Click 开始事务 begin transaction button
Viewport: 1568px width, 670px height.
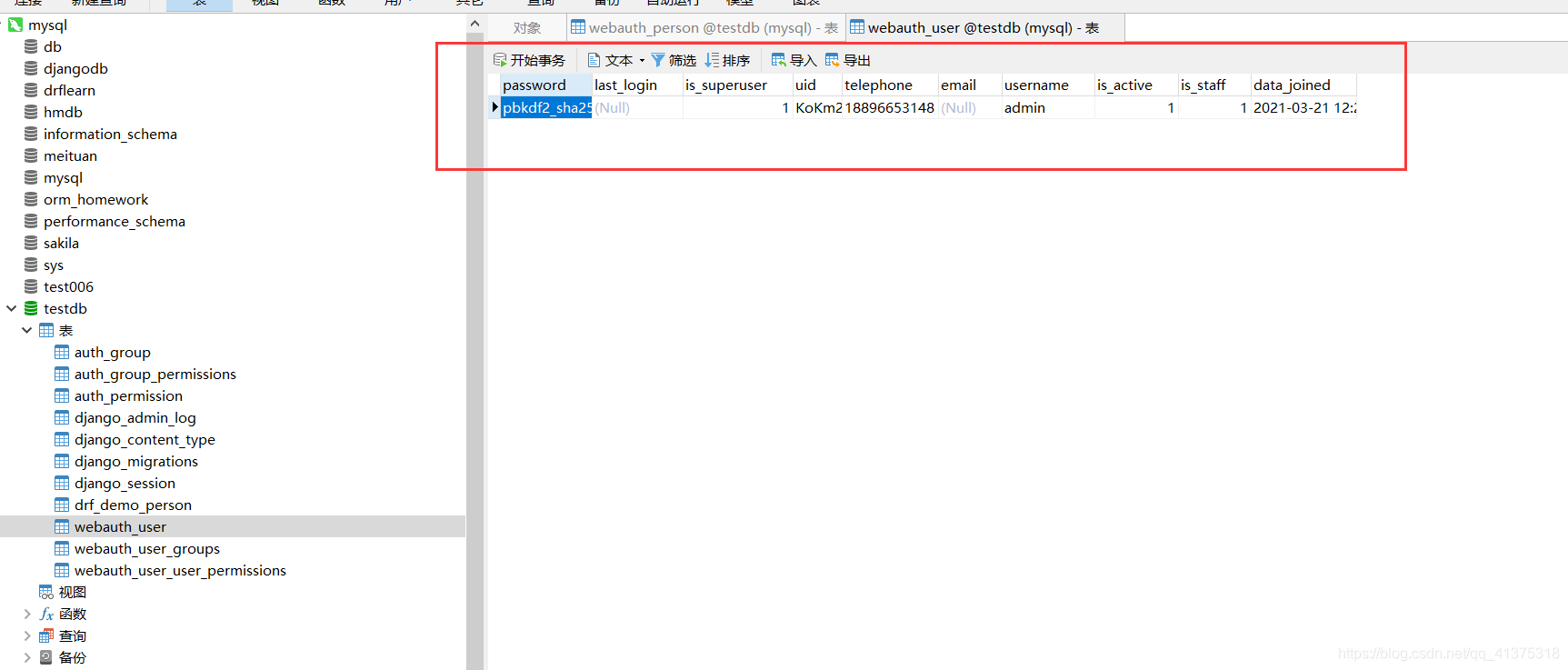point(529,60)
